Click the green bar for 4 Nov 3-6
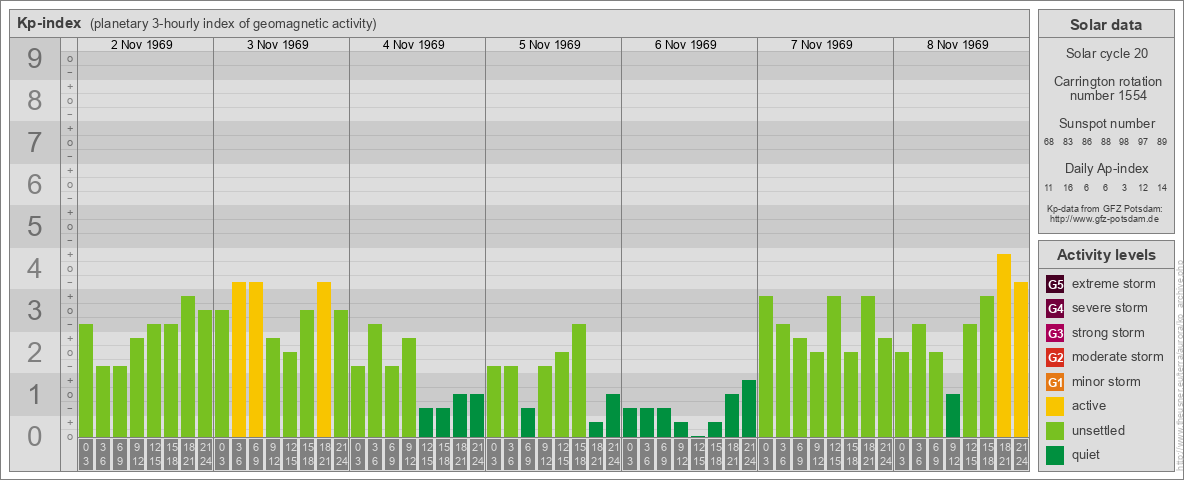Image resolution: width=1184 pixels, height=480 pixels. click(375, 380)
